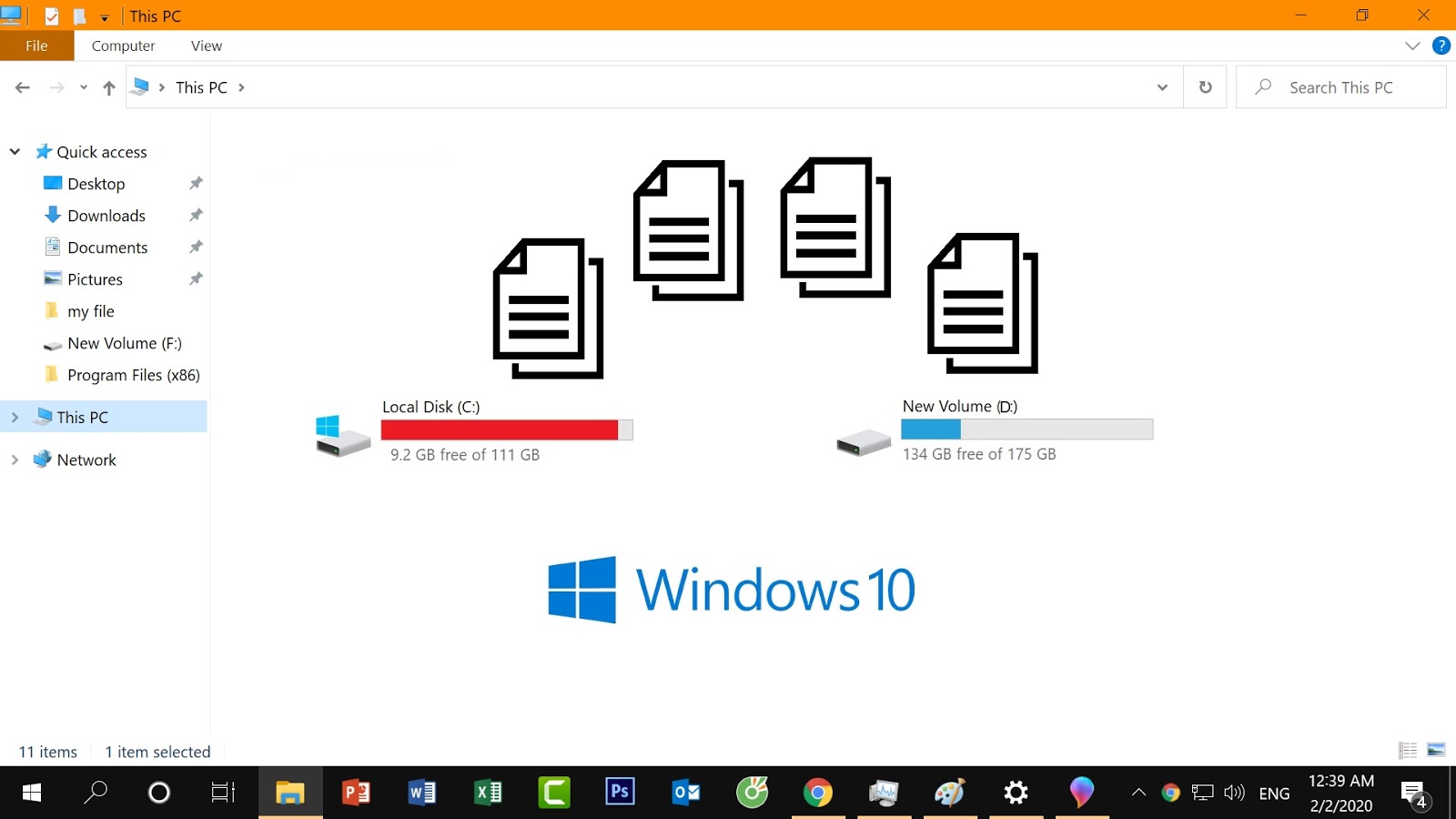Switch to details view layout

[x=1408, y=751]
